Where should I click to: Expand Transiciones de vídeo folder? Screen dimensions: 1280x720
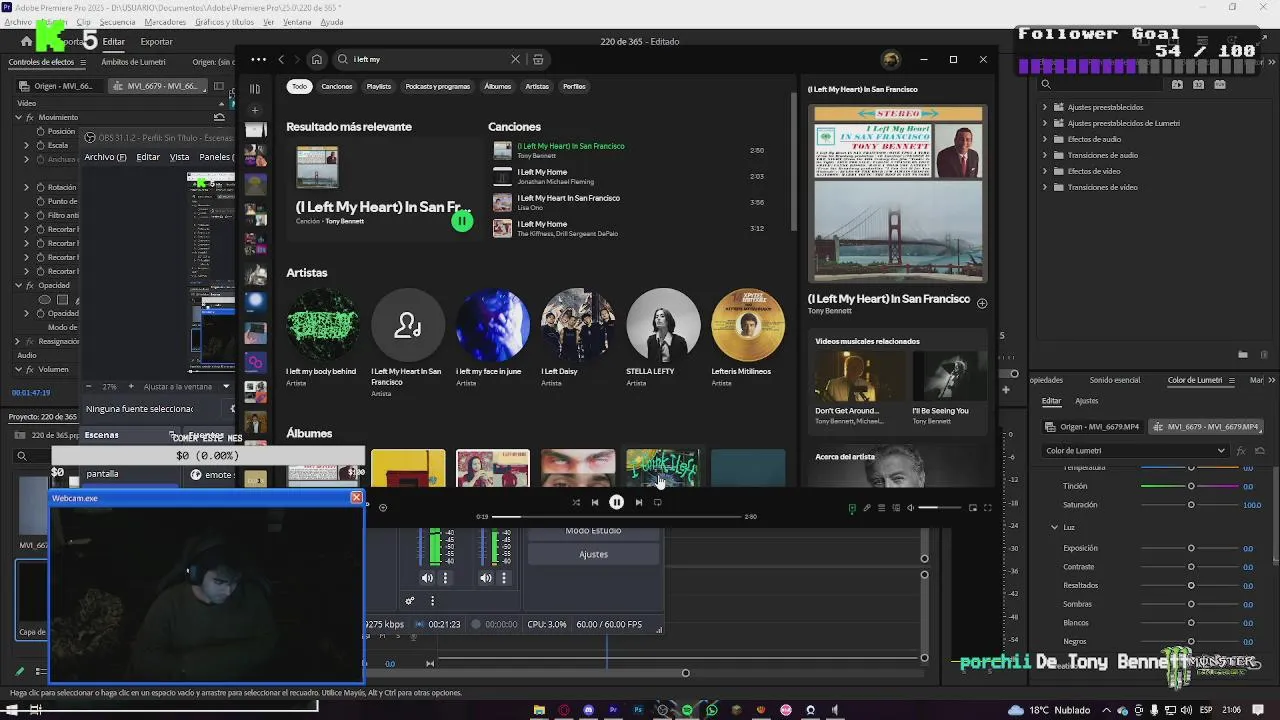pos(1045,187)
